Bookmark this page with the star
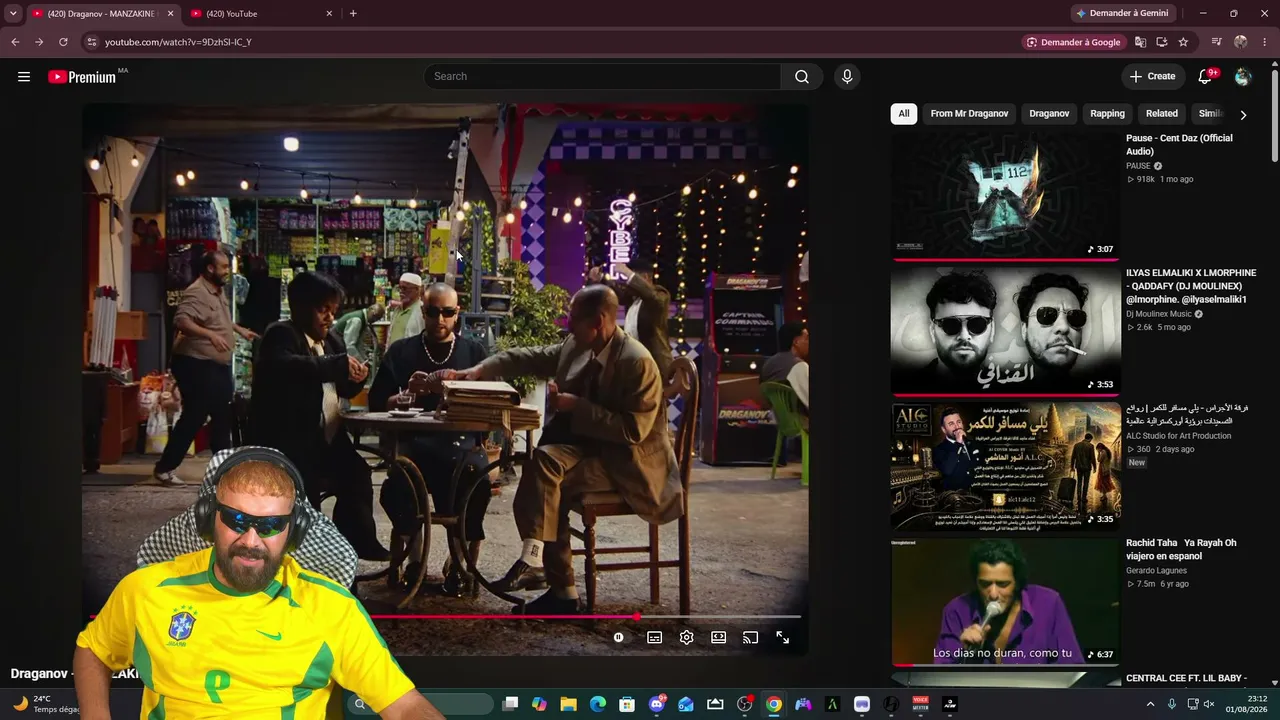 [1183, 42]
